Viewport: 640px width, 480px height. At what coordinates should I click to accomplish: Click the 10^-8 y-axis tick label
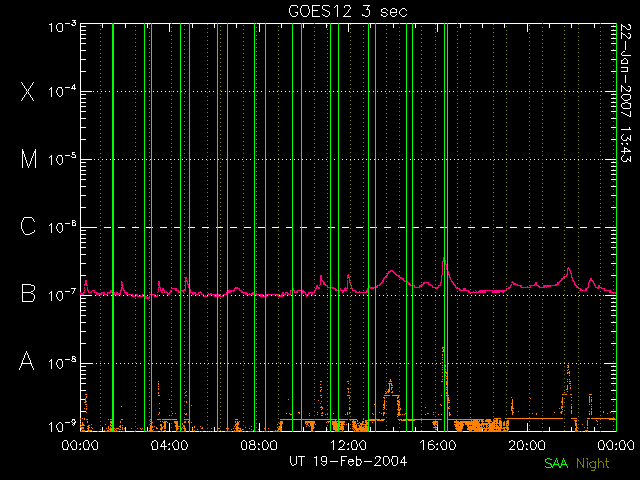click(62, 363)
